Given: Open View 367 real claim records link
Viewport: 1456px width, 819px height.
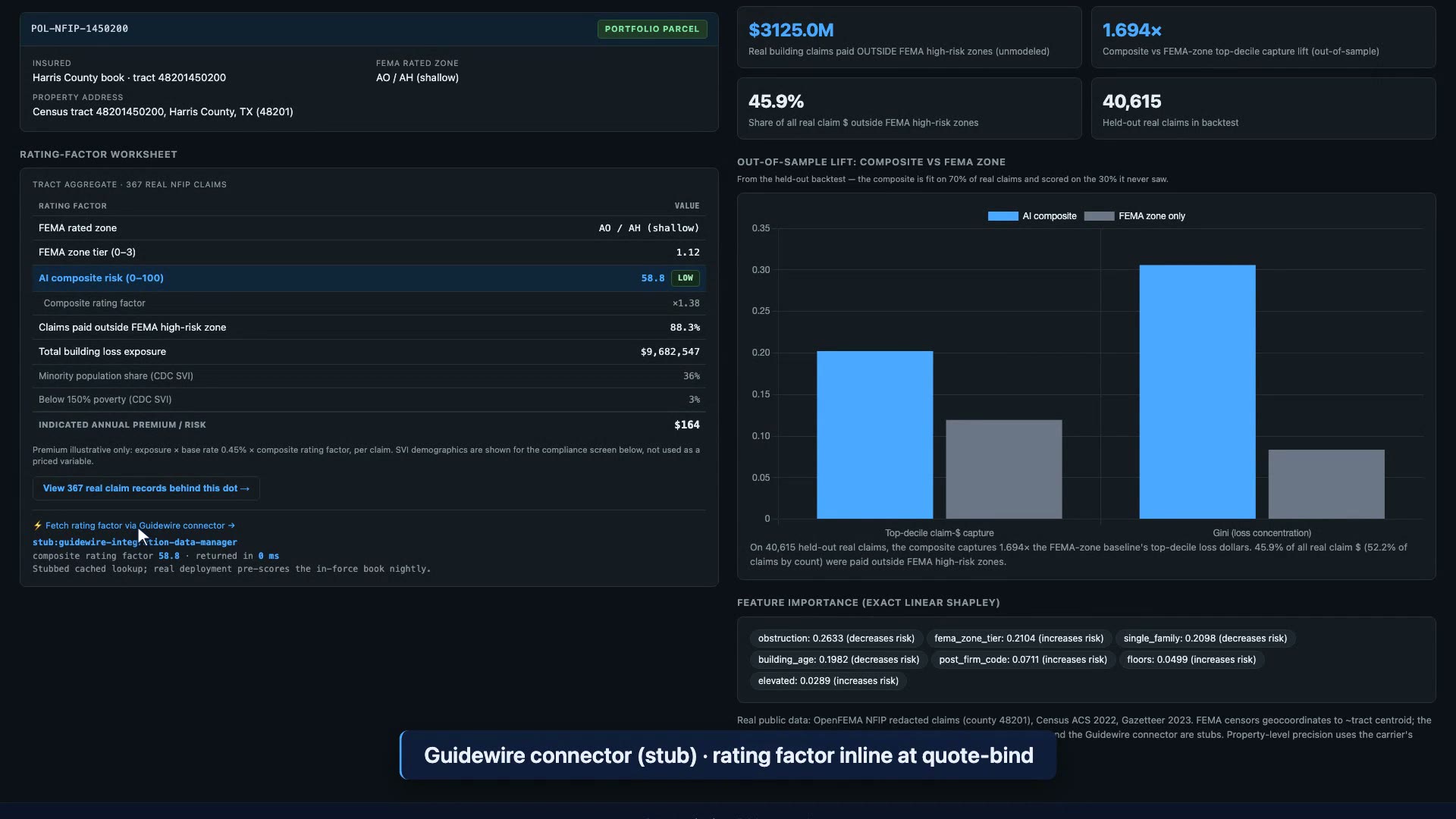Looking at the screenshot, I should 146,488.
